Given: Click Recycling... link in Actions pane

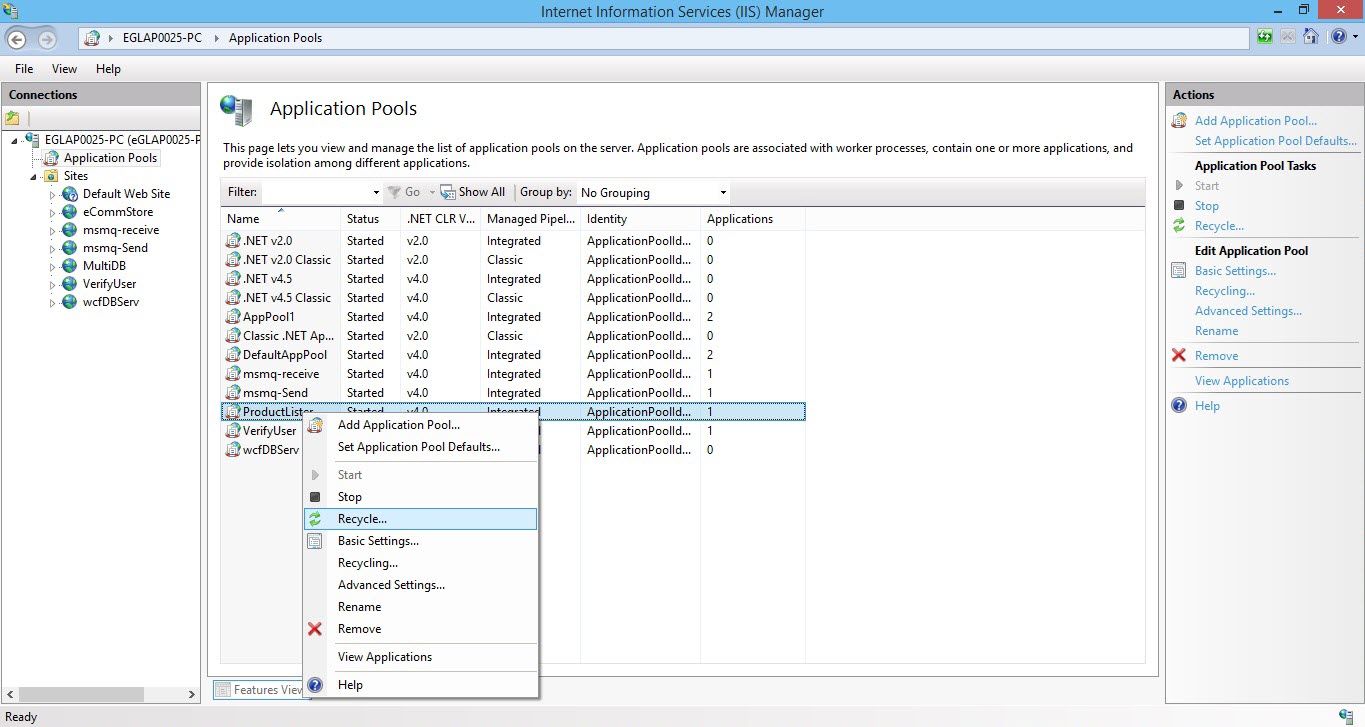Looking at the screenshot, I should click(1225, 291).
